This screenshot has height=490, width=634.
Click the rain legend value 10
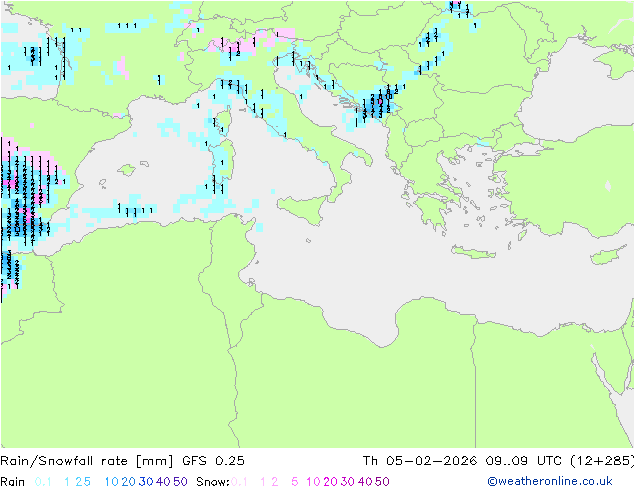(x=111, y=482)
